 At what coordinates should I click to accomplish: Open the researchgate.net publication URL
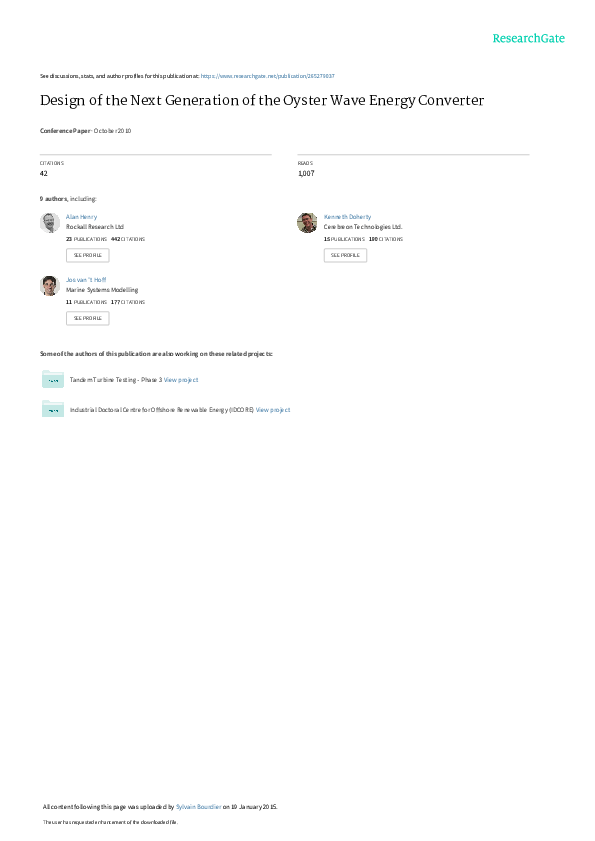[267, 76]
